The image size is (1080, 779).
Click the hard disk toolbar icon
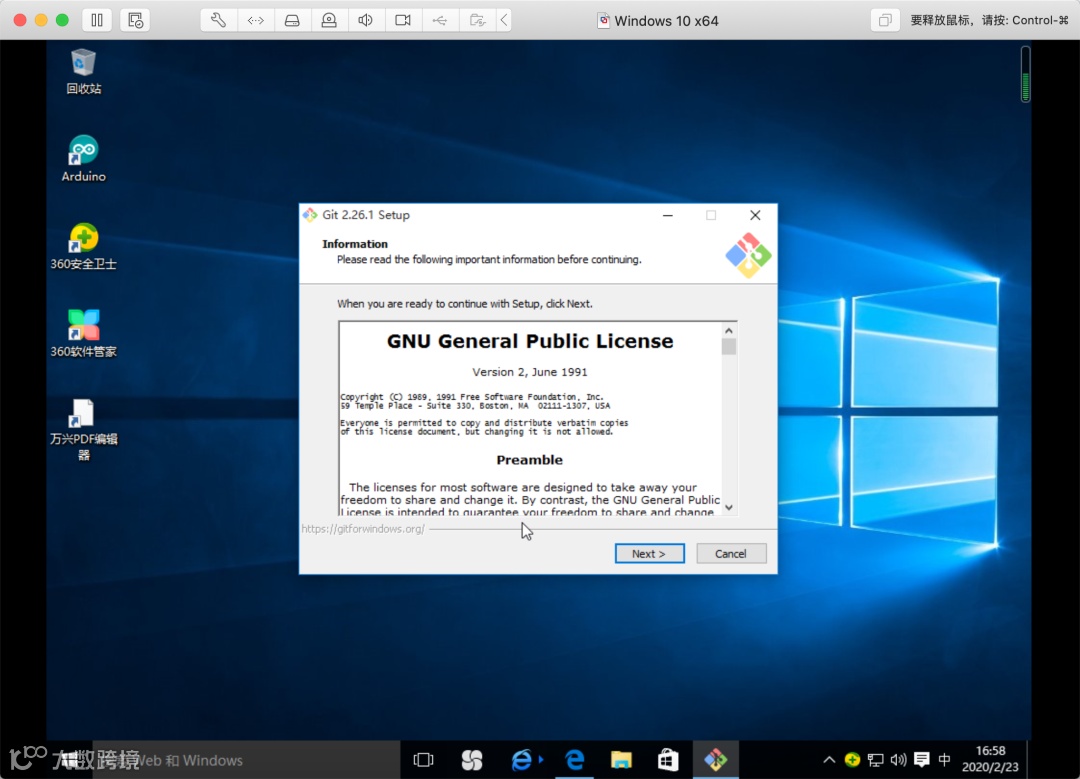tap(292, 20)
